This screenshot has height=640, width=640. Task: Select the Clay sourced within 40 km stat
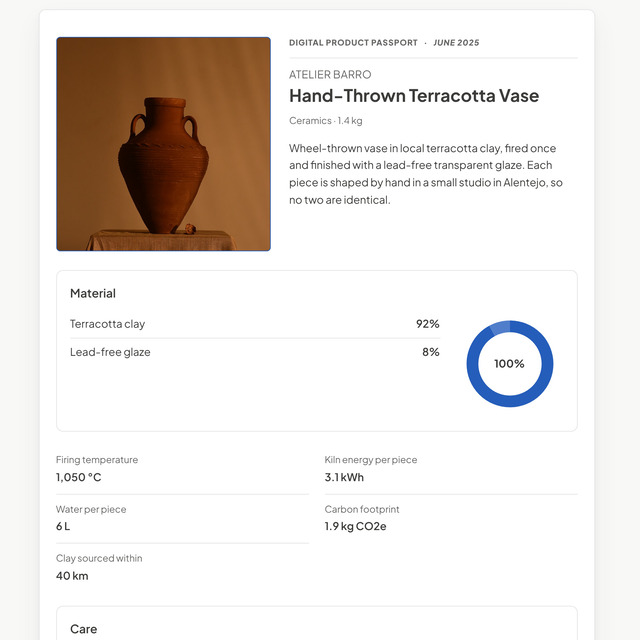pos(182,568)
